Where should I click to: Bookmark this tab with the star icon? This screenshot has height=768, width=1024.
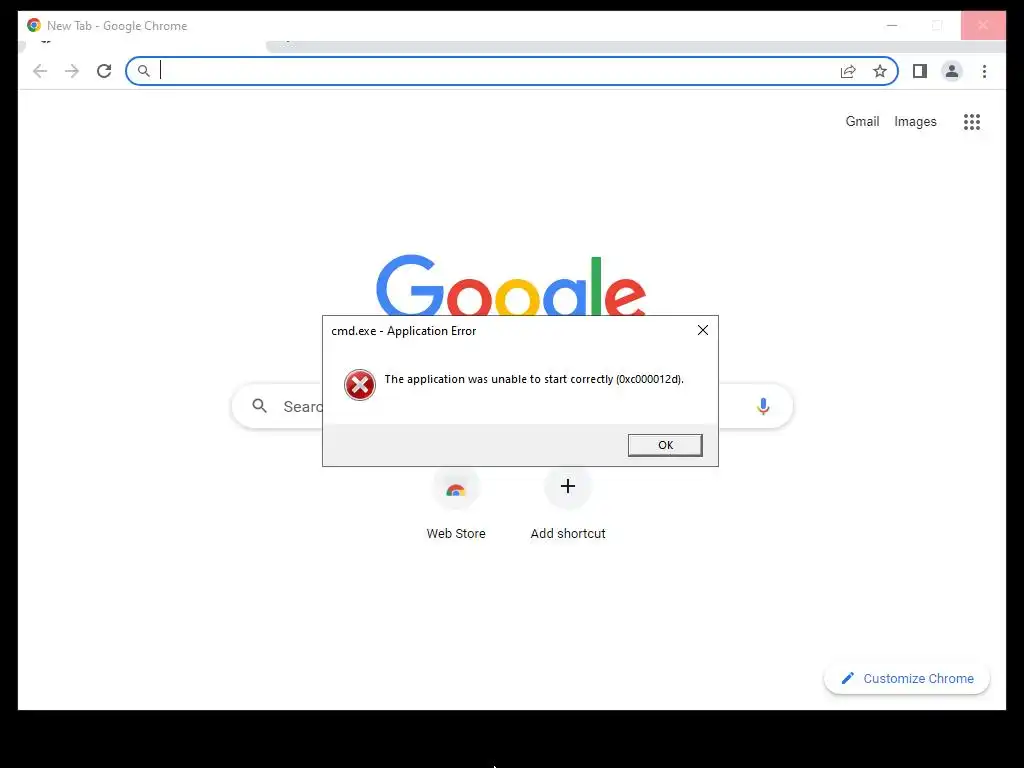pyautogui.click(x=880, y=71)
